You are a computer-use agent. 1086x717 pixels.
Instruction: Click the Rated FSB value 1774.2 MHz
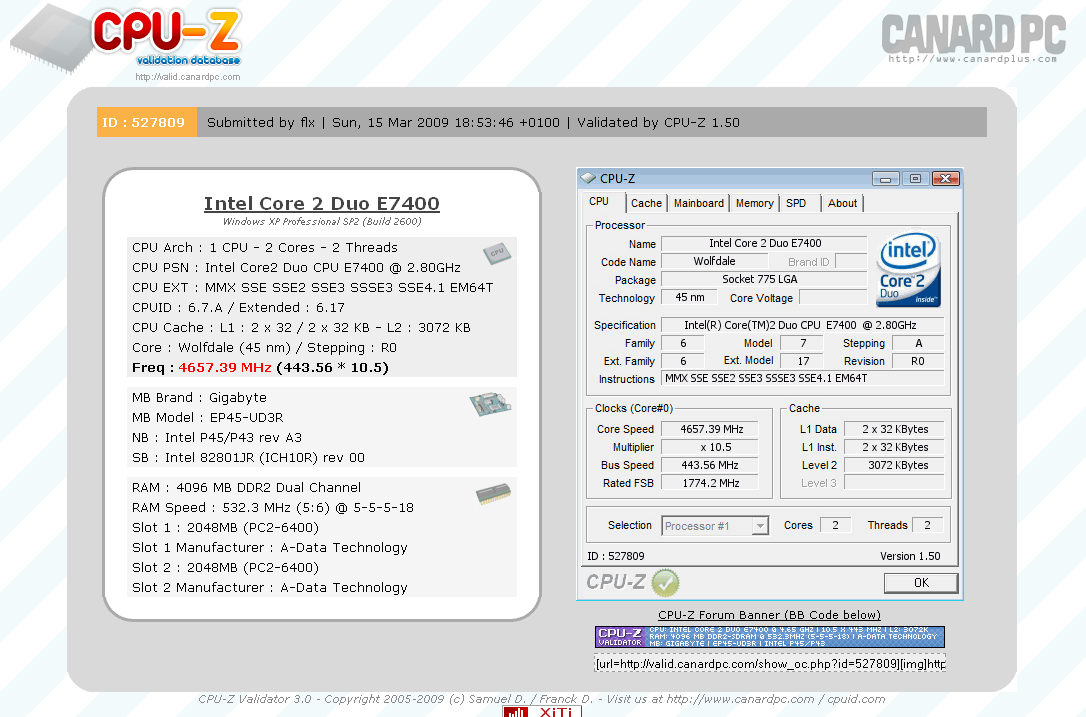click(711, 484)
